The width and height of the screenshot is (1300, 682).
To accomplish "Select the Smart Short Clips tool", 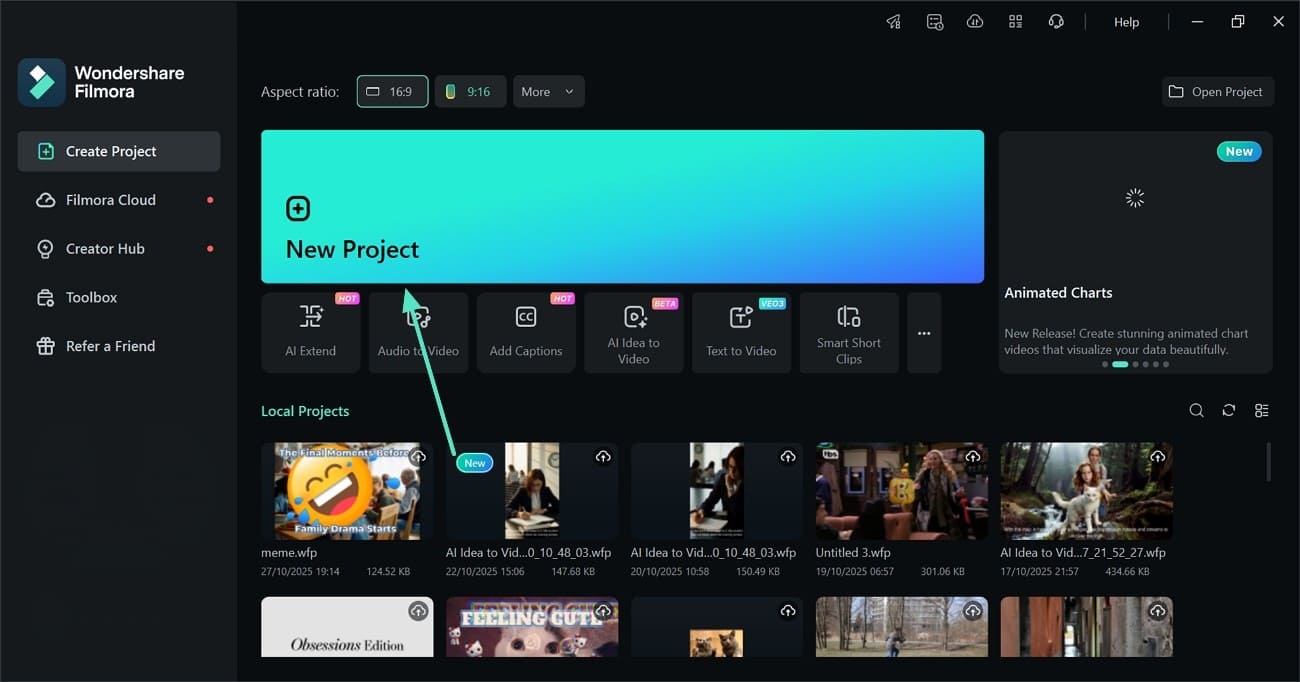I will click(x=849, y=332).
